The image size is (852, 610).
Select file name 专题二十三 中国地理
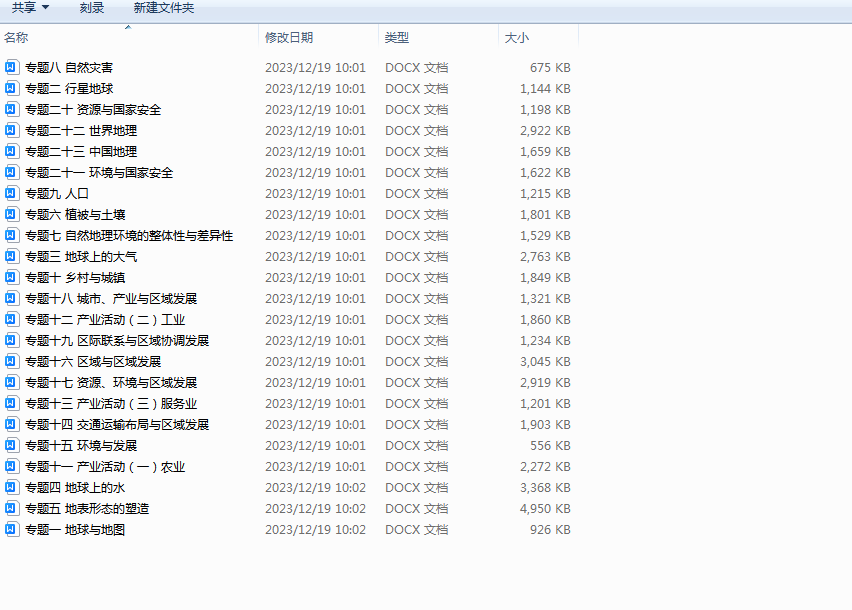click(x=81, y=152)
